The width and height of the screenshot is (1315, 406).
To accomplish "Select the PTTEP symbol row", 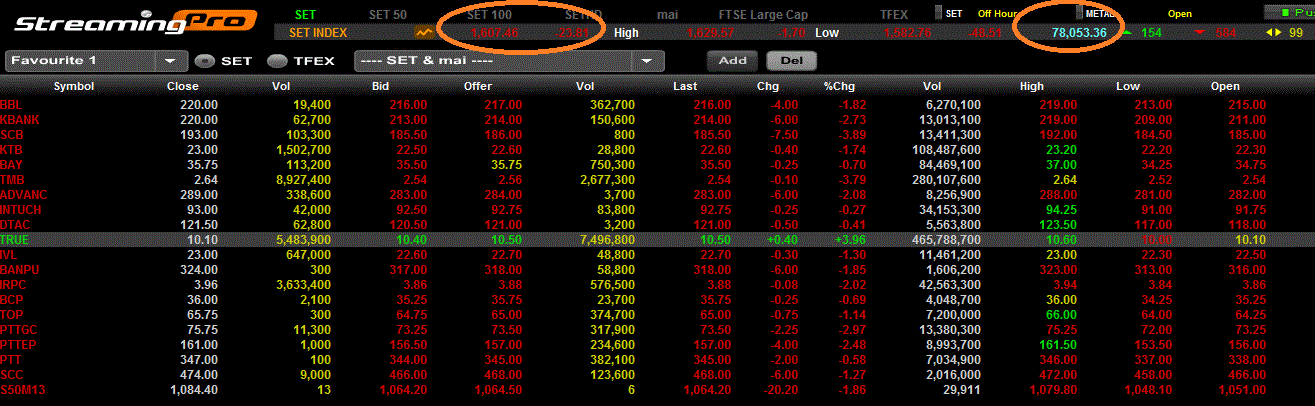I will [x=657, y=345].
